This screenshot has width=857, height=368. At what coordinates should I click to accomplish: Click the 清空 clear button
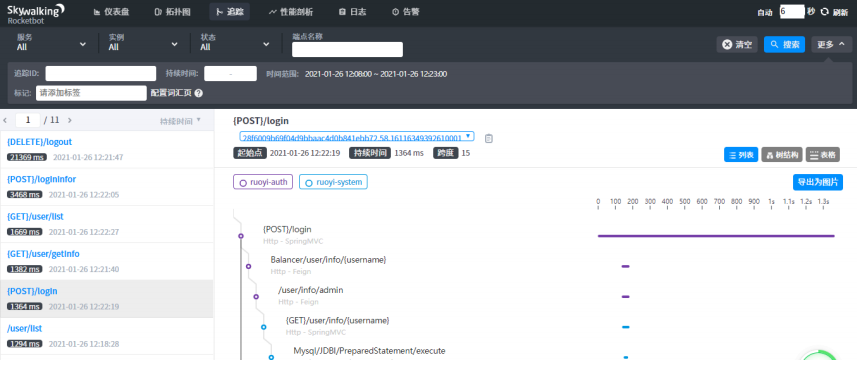click(x=737, y=44)
